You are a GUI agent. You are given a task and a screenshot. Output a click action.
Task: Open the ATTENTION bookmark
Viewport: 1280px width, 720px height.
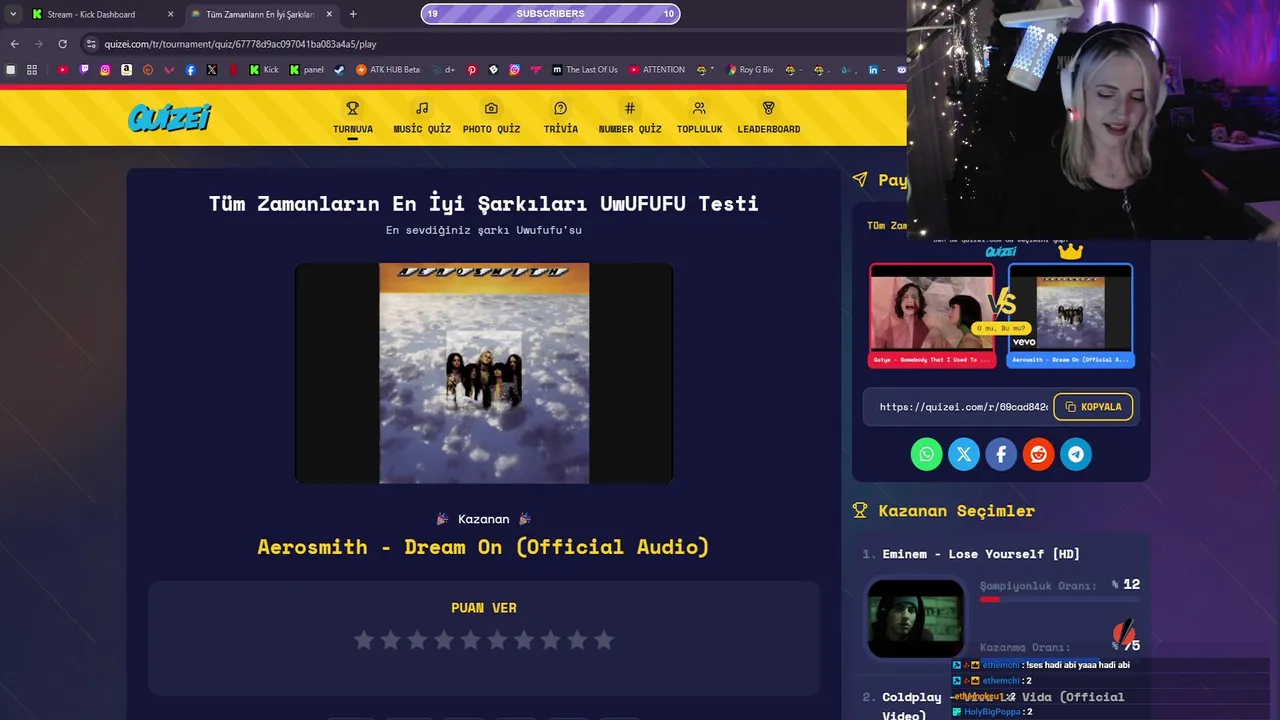[657, 70]
